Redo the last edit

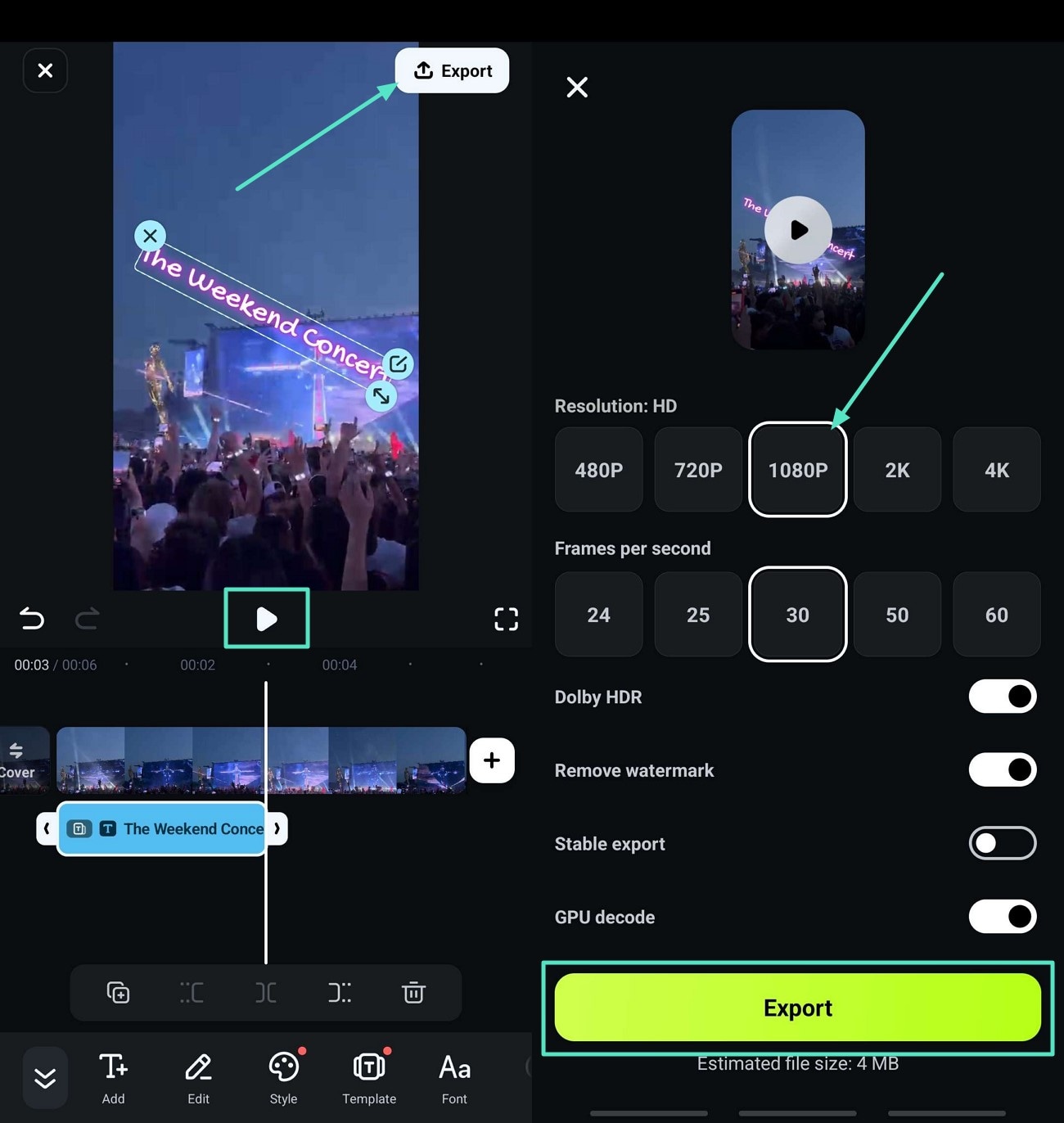point(88,618)
